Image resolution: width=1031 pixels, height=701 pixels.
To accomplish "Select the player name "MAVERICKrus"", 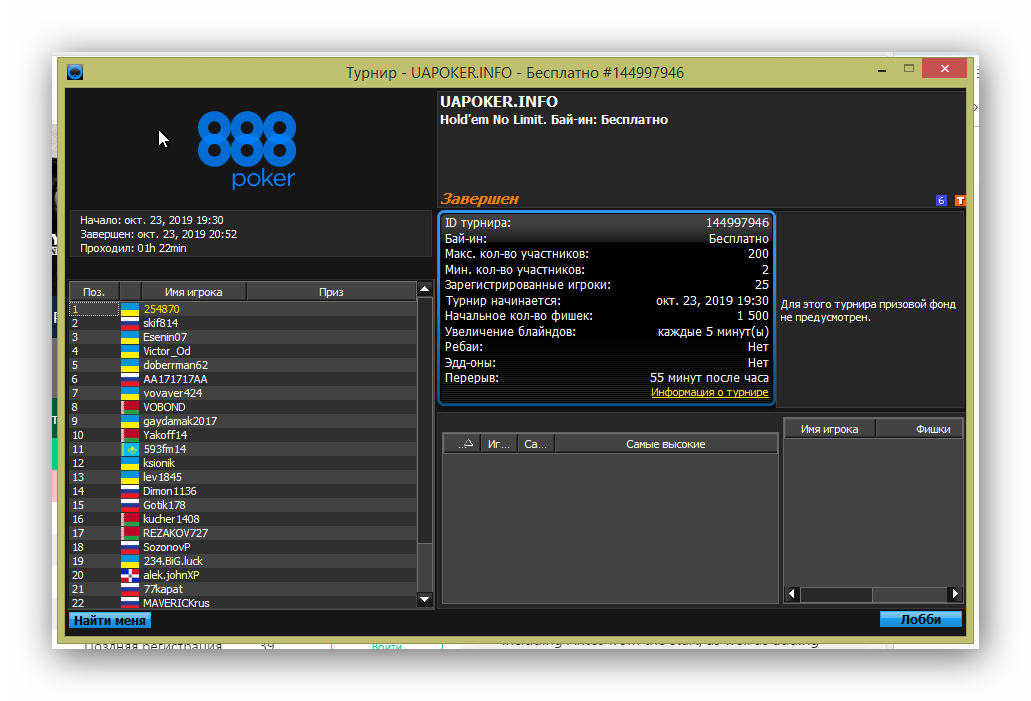I will [x=176, y=603].
